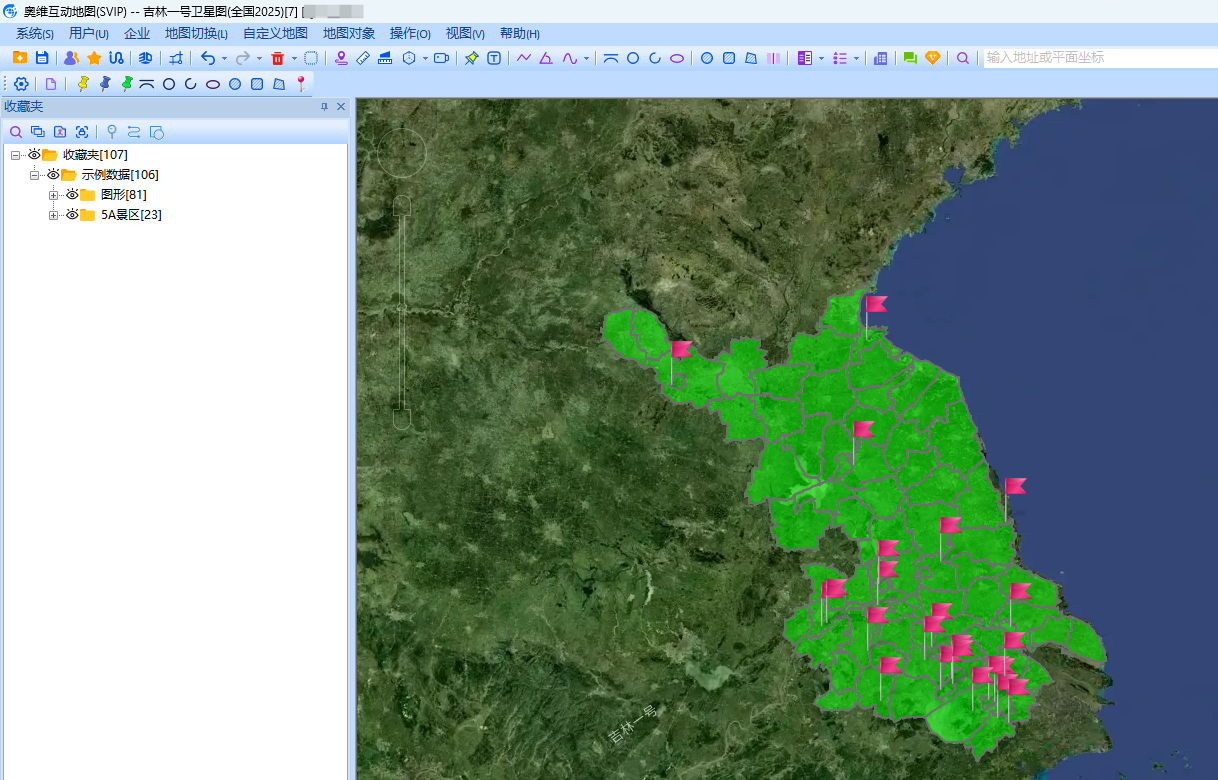
Task: Click the red trash delete icon
Action: (x=278, y=58)
